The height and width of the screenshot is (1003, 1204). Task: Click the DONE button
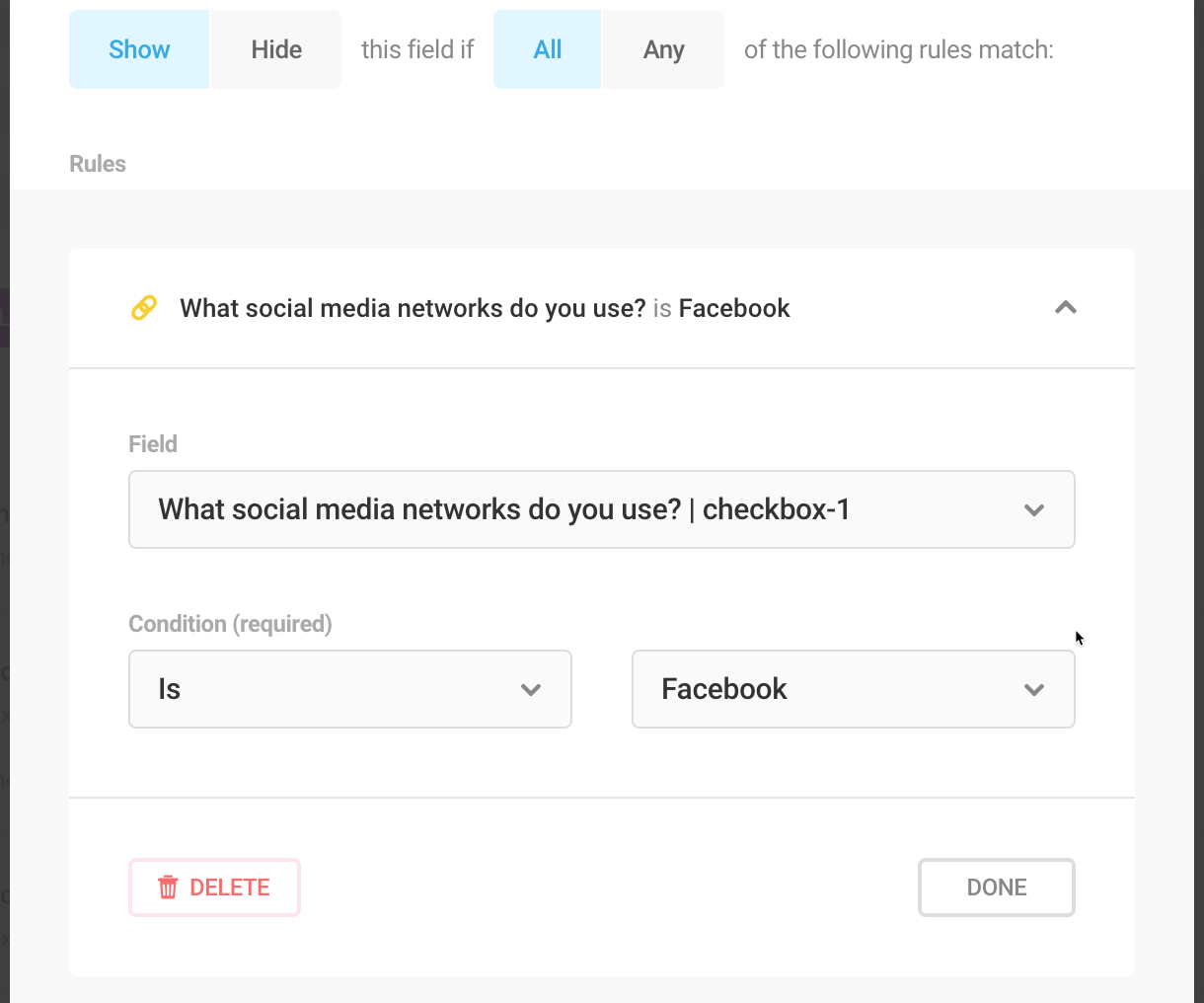coord(997,887)
